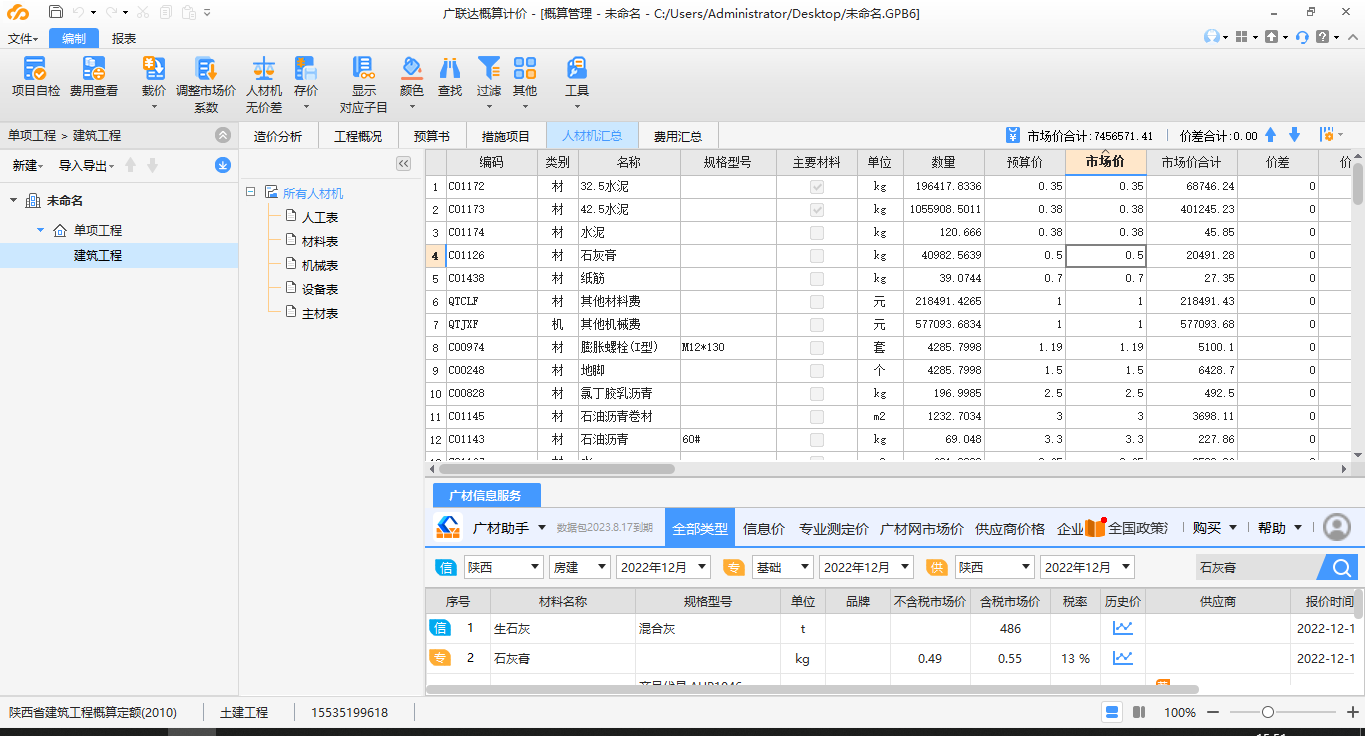Click the blue download arrow in project panel

[223, 165]
